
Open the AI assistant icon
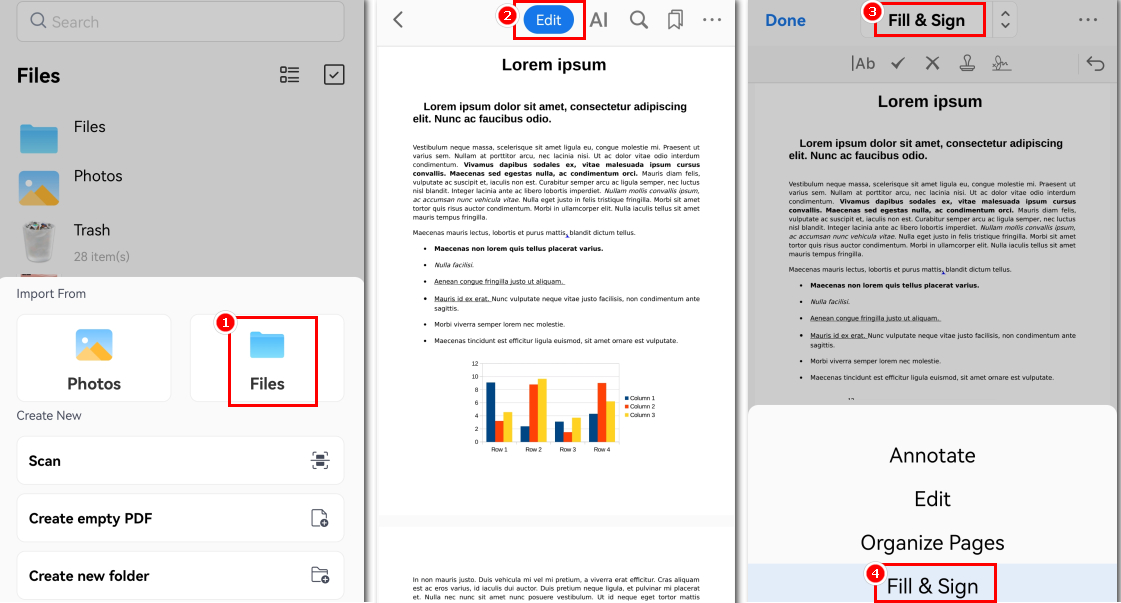tap(599, 20)
